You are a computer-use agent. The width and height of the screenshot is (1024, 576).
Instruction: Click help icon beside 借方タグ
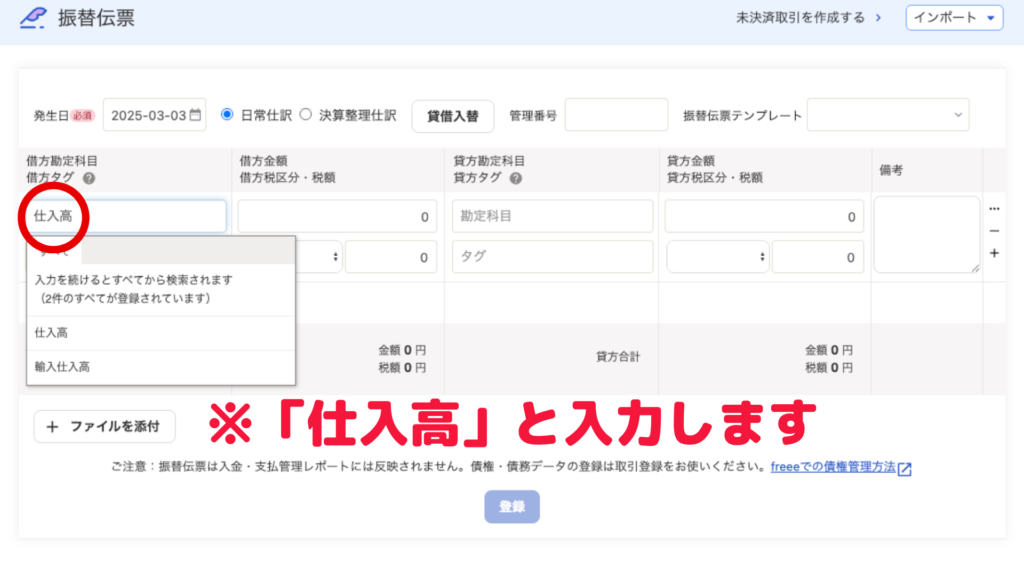tap(89, 178)
